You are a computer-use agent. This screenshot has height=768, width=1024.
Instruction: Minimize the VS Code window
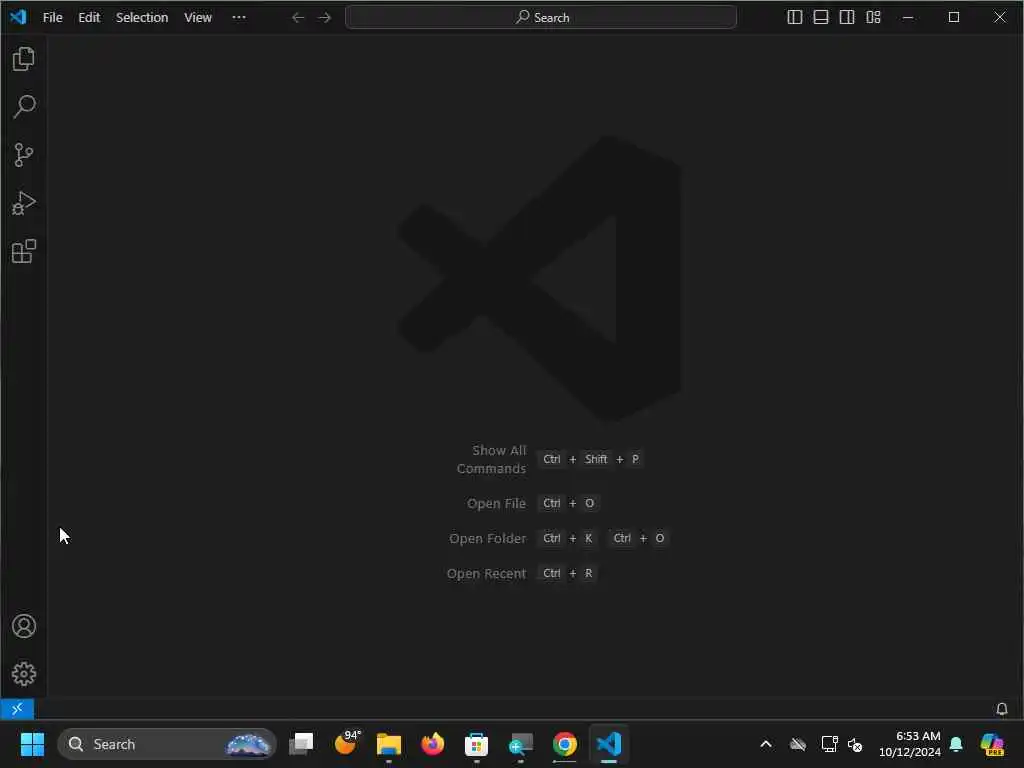pyautogui.click(x=908, y=18)
